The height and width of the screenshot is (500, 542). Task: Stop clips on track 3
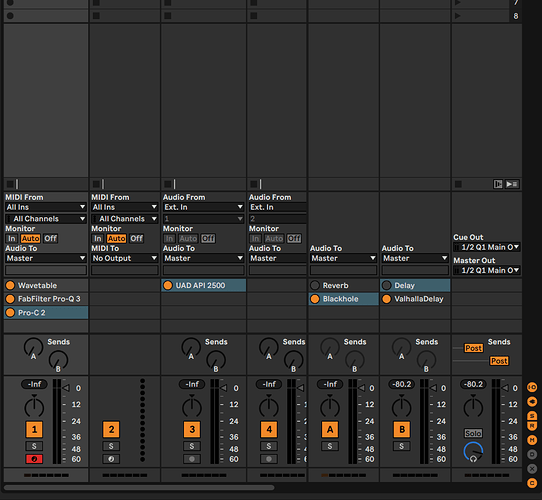click(168, 184)
